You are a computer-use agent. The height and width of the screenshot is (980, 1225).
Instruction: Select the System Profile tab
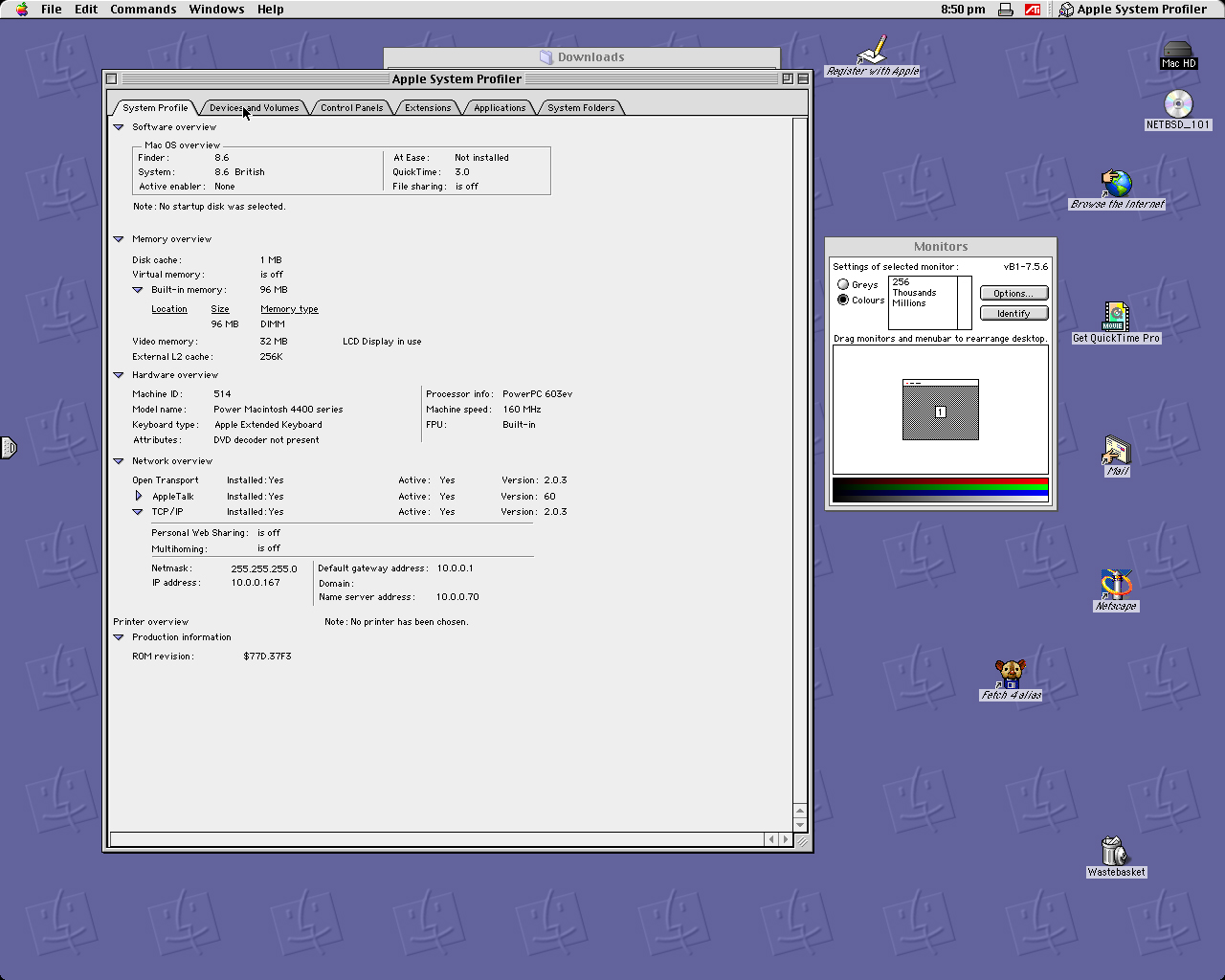(155, 108)
